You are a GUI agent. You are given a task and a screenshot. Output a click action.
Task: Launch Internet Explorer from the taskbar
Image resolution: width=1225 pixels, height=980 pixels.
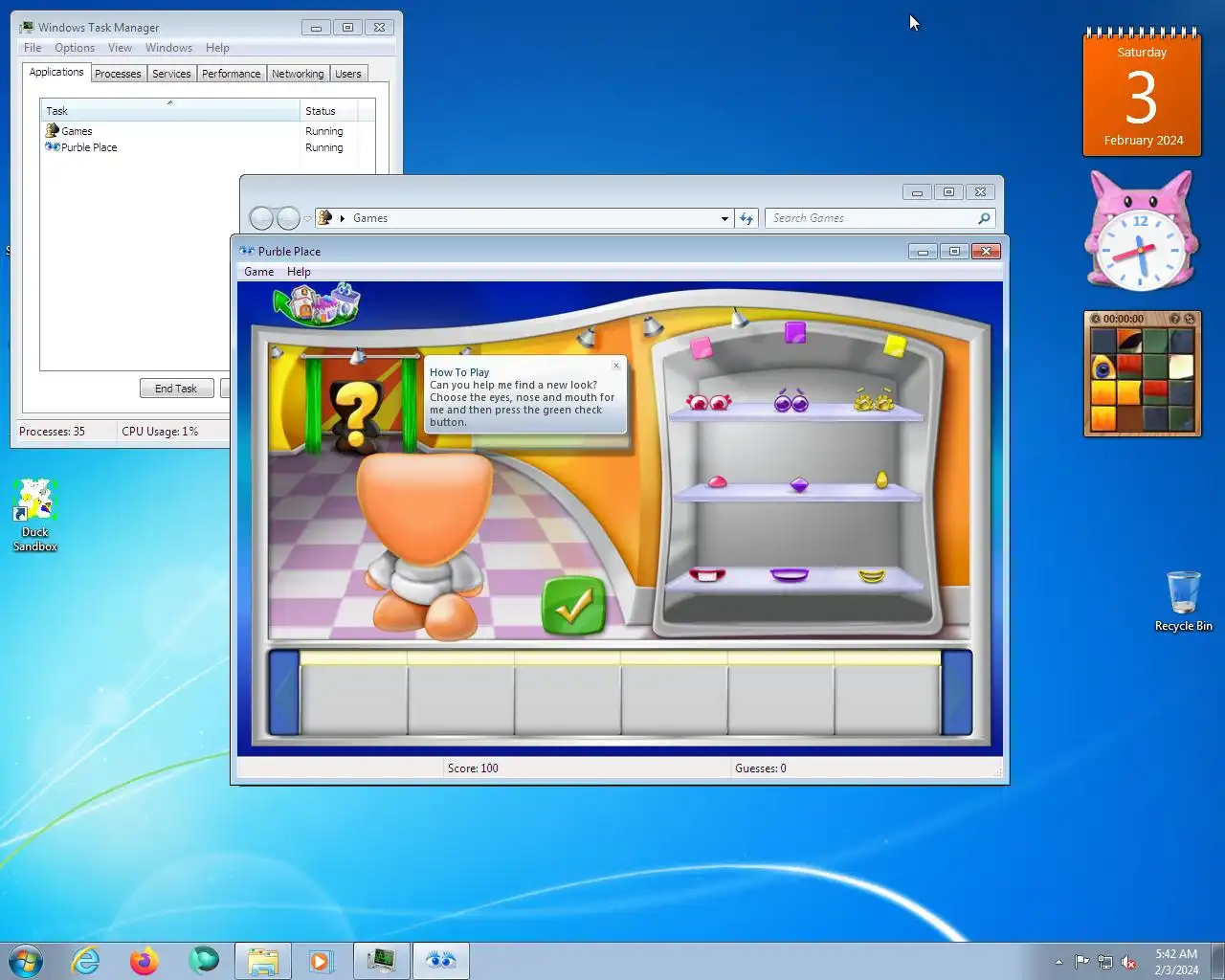(86, 961)
